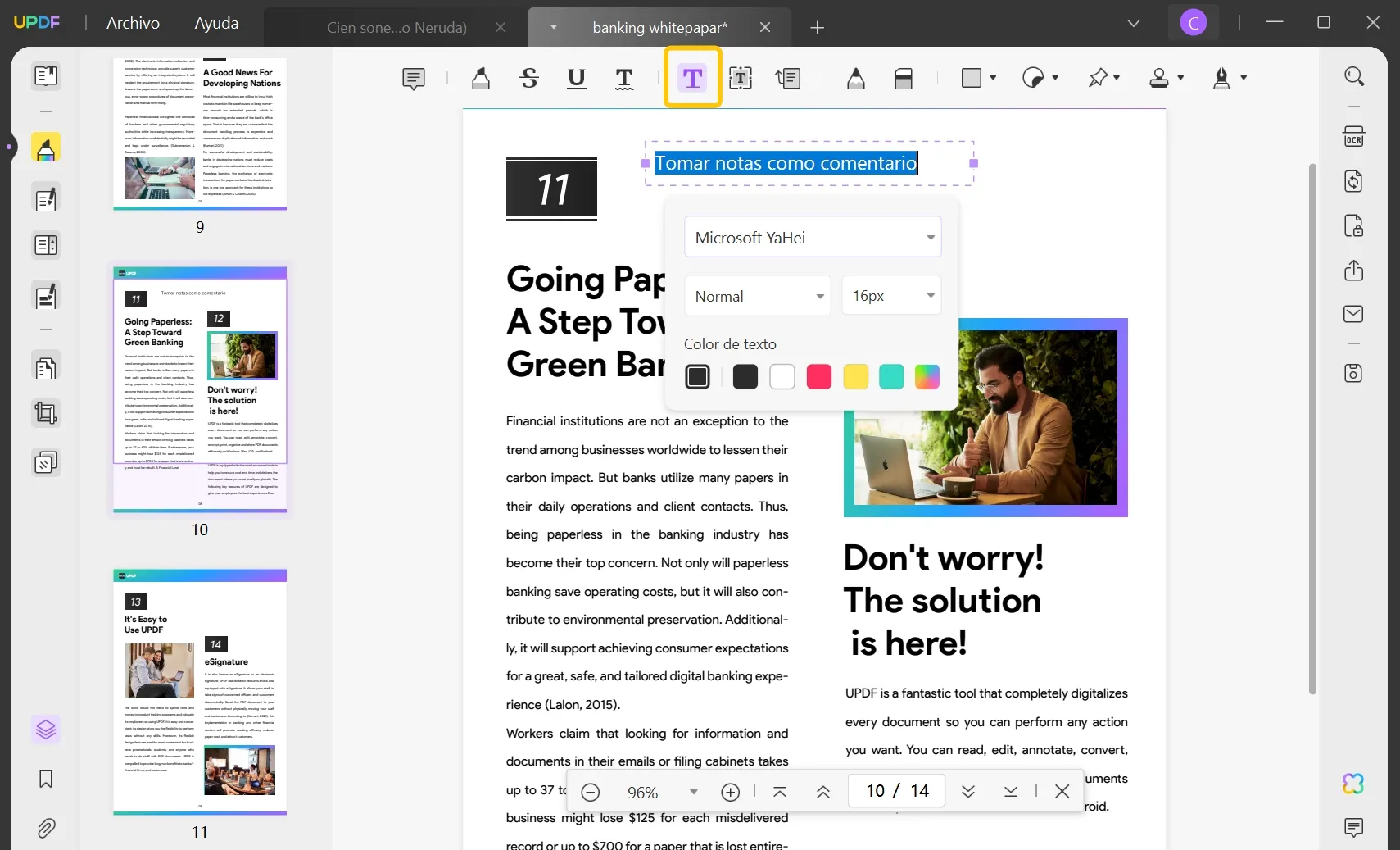Viewport: 1400px width, 850px height.
Task: Open the crop pages tool
Action: pos(46,413)
